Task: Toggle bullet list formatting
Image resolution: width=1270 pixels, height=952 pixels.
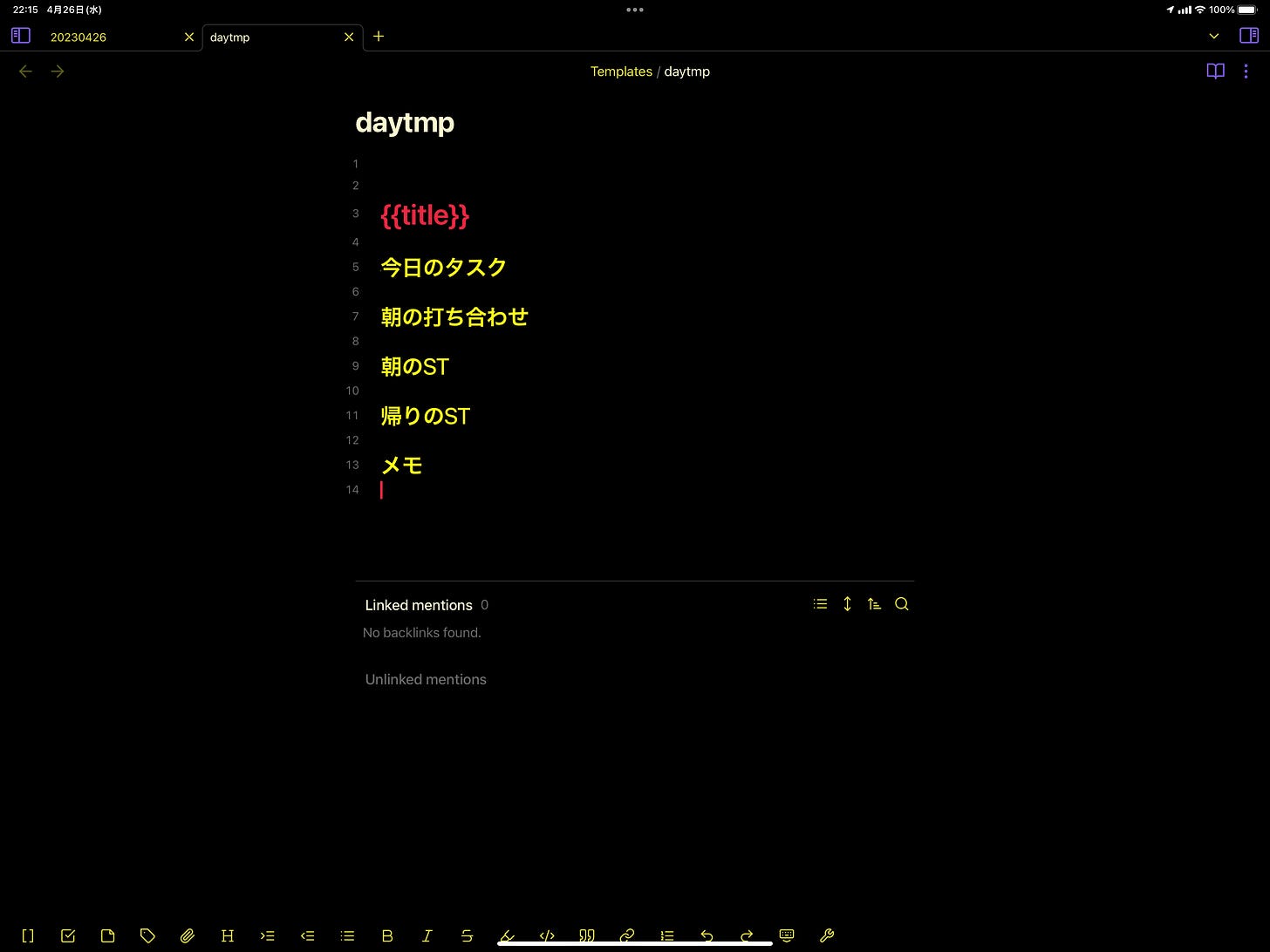Action: click(x=347, y=935)
